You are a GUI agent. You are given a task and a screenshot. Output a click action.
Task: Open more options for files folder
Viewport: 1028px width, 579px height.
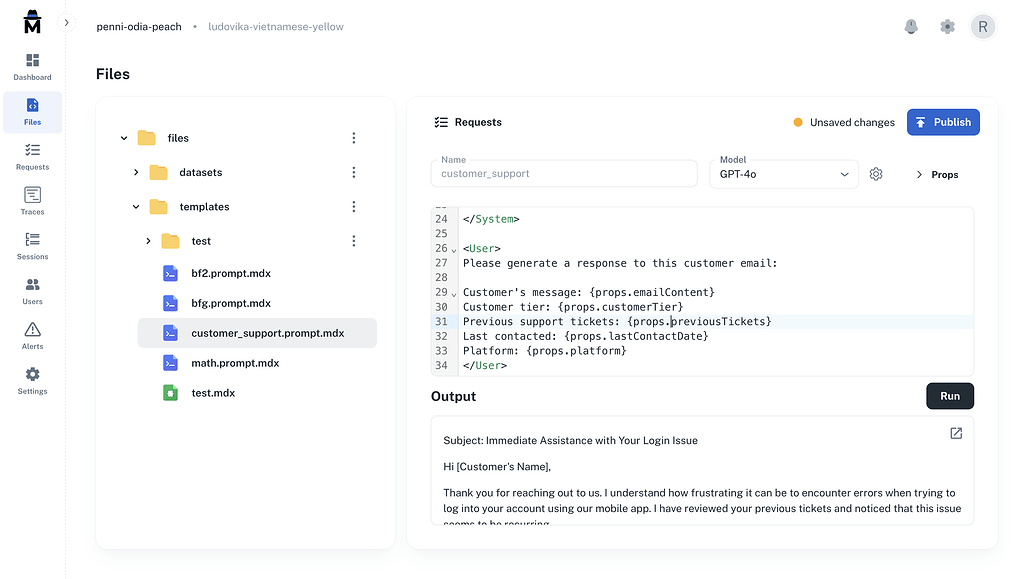(354, 138)
